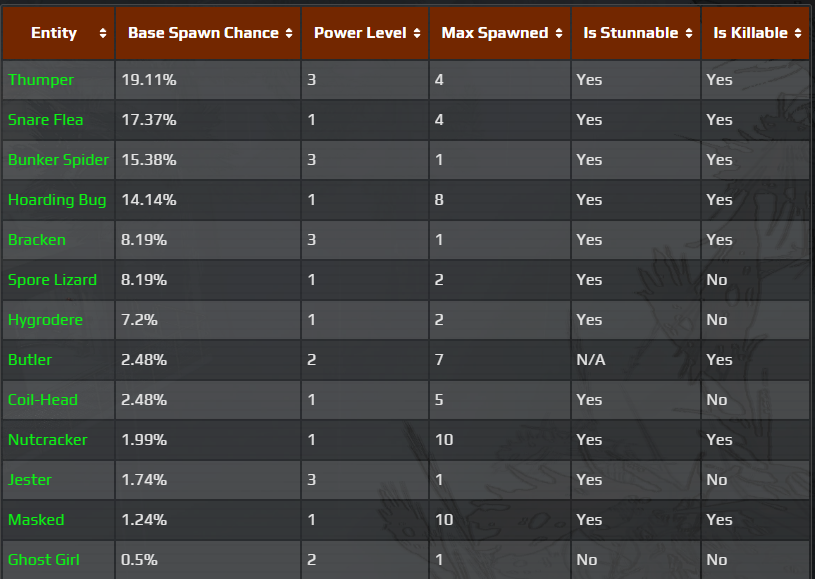815x579 pixels.
Task: Click the sort arrows beside Entity header
Action: tap(102, 33)
